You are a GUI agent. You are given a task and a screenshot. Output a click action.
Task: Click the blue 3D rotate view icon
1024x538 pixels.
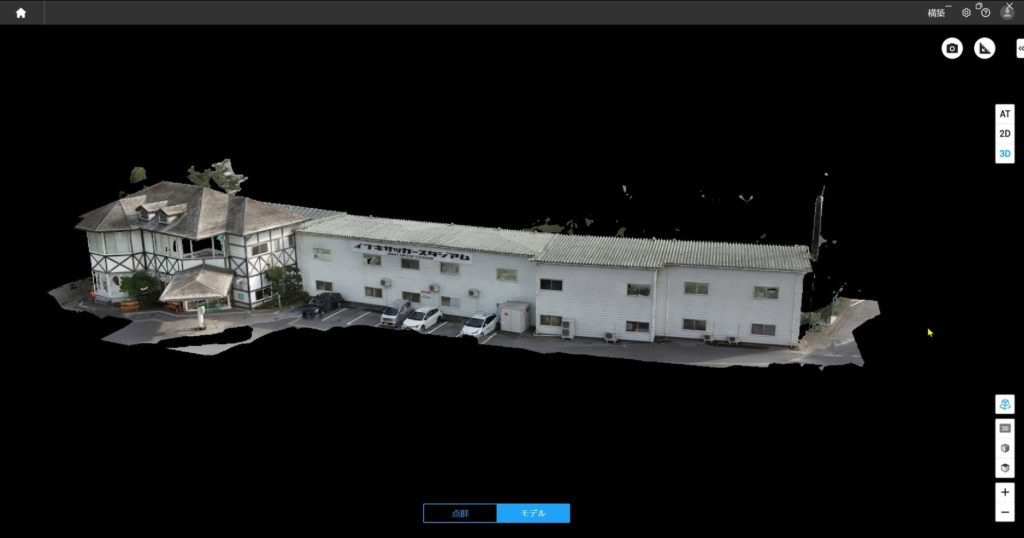(x=1005, y=404)
